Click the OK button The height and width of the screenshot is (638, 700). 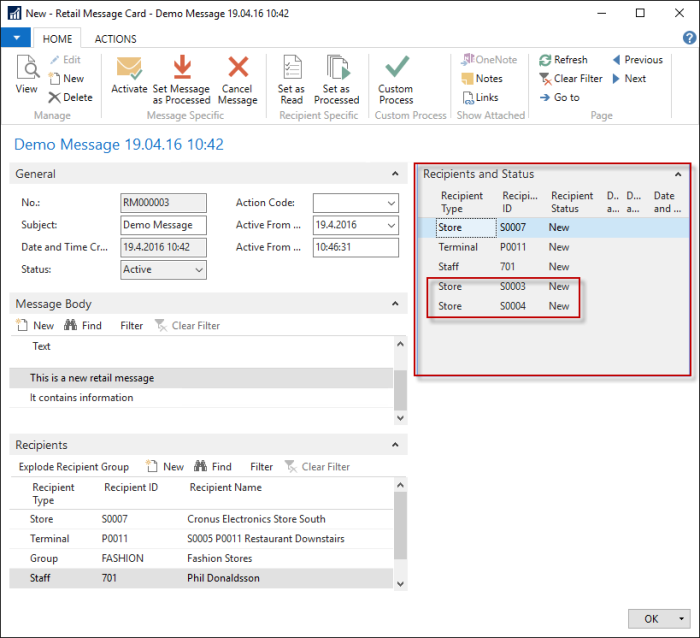(651, 618)
